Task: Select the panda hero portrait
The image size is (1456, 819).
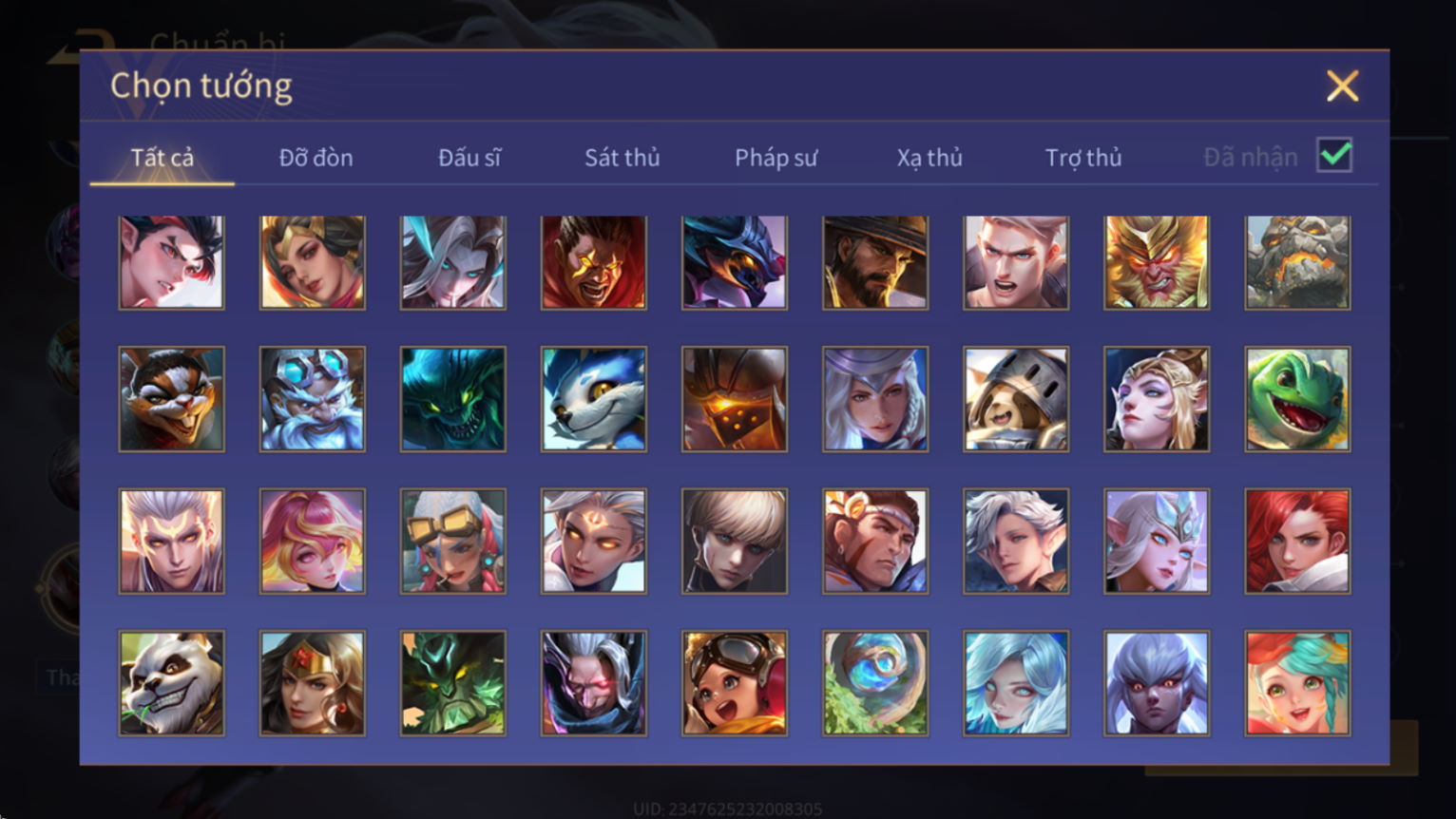Action: click(172, 683)
